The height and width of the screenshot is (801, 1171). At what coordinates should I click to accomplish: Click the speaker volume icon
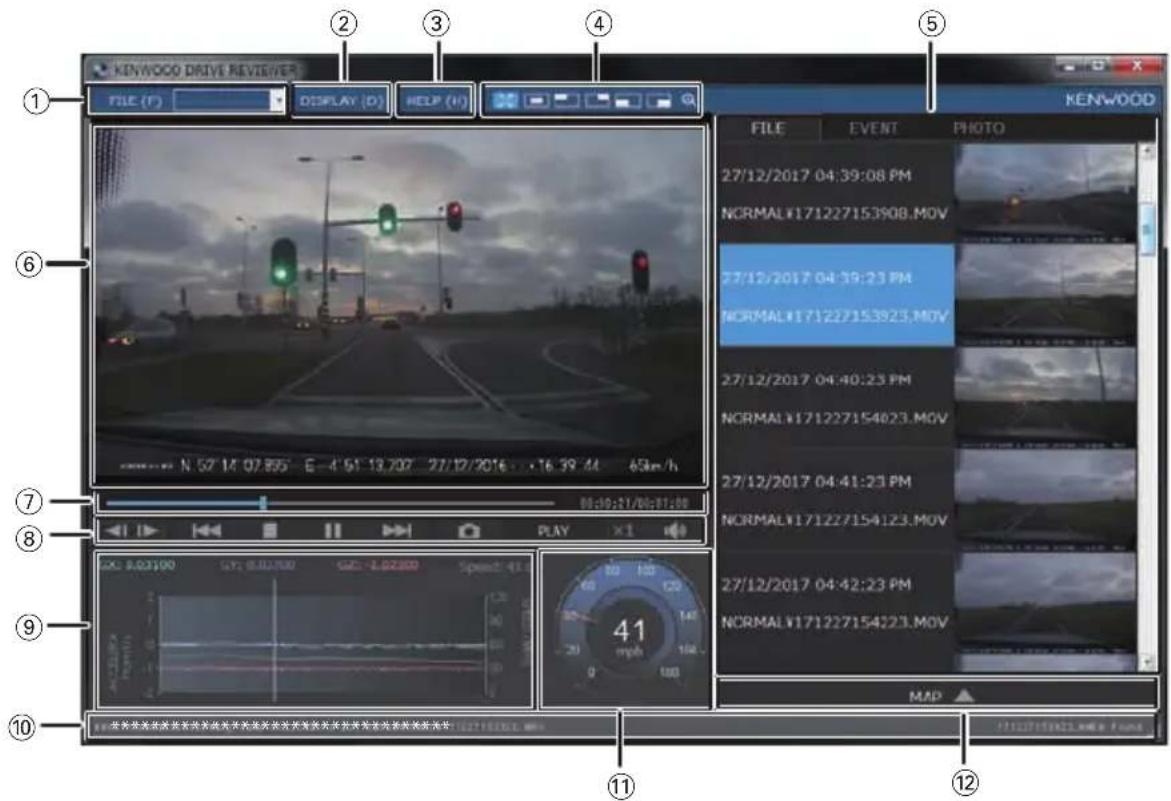[x=675, y=531]
